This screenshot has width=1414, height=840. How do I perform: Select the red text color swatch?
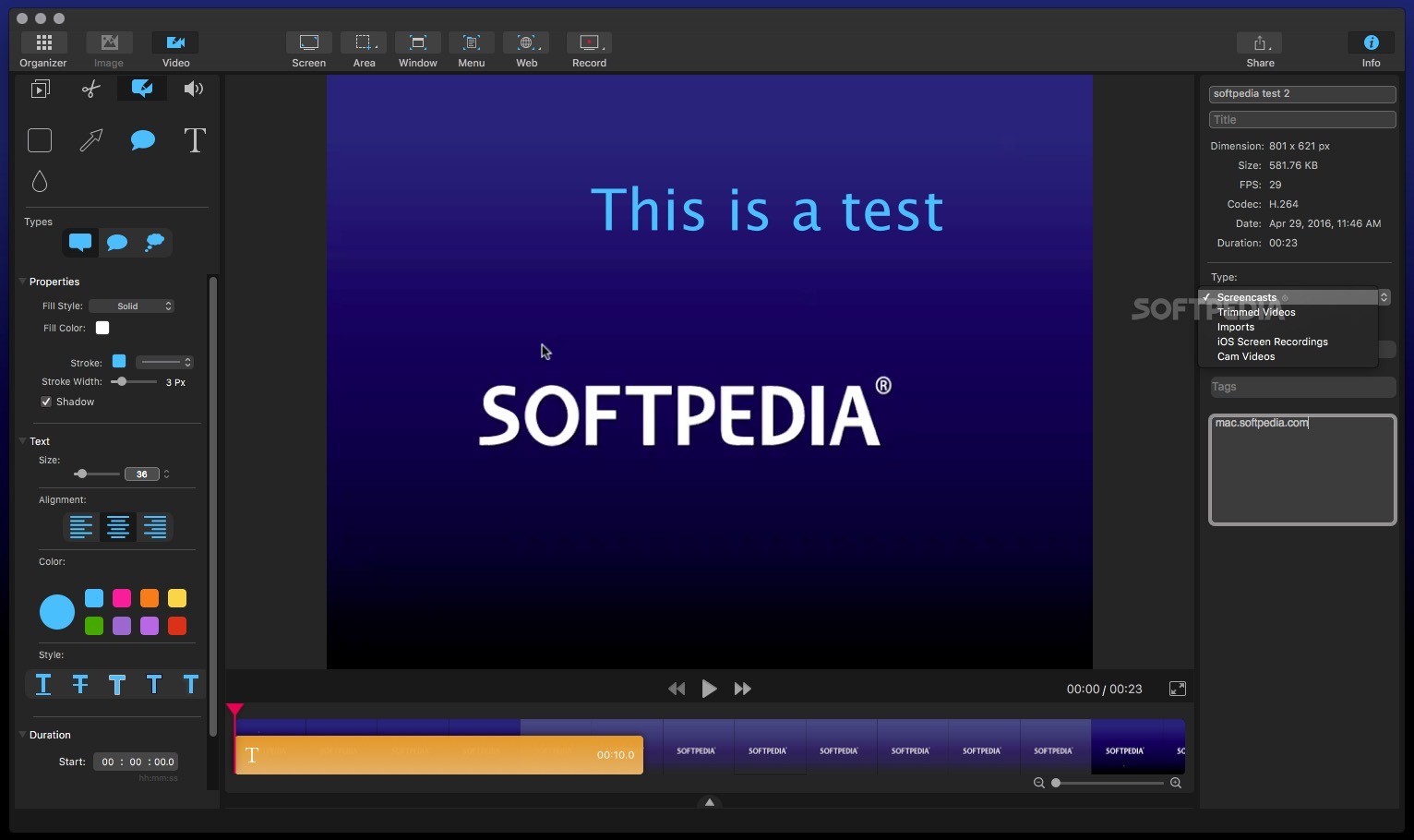click(x=177, y=626)
